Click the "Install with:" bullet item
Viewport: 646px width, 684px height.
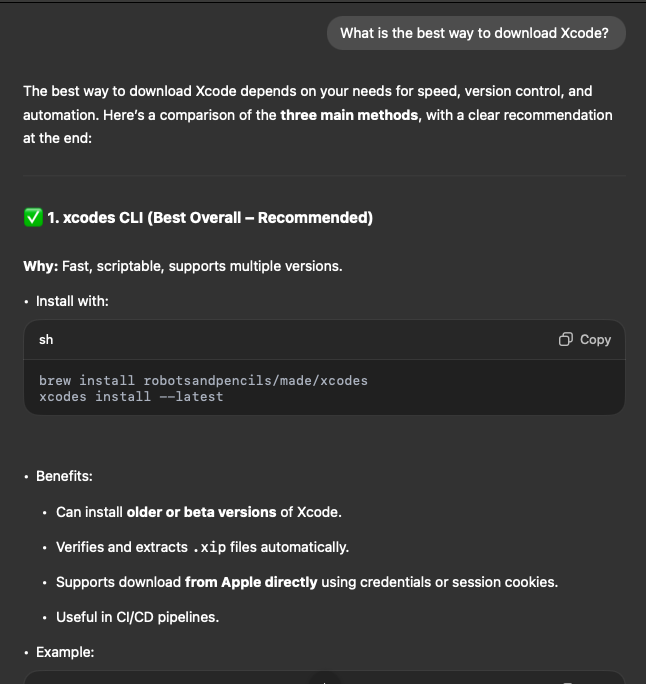pyautogui.click(x=72, y=301)
